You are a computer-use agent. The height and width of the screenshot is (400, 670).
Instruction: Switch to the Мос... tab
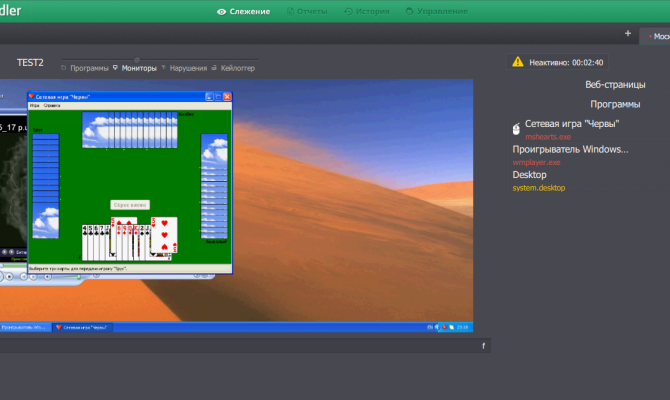pos(656,36)
